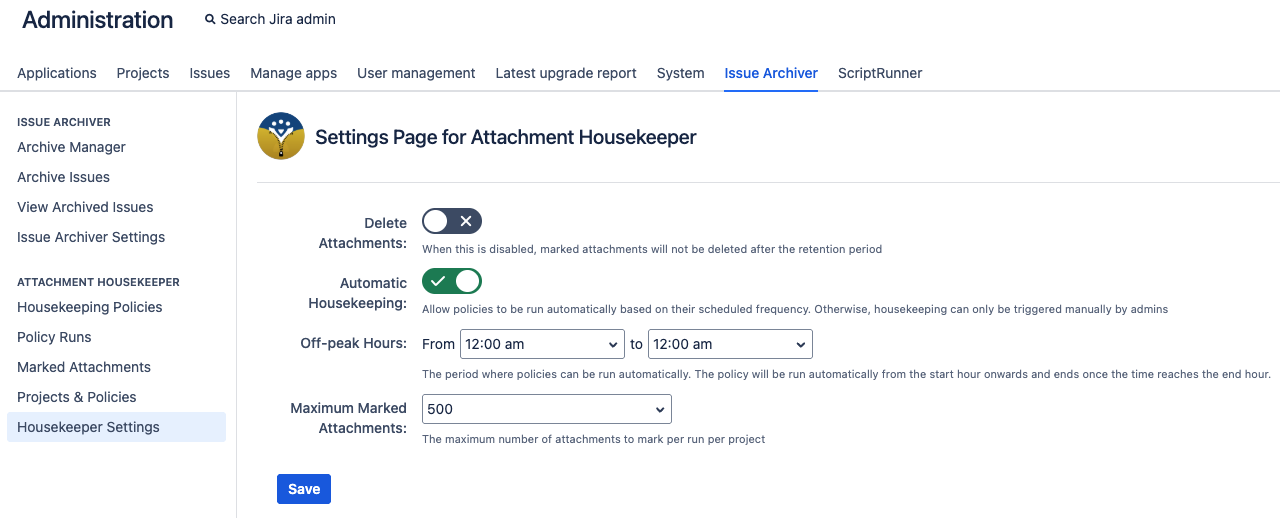Screen dimensions: 1280x518
Task: Open Marked Attachments in sidebar
Action: (84, 367)
